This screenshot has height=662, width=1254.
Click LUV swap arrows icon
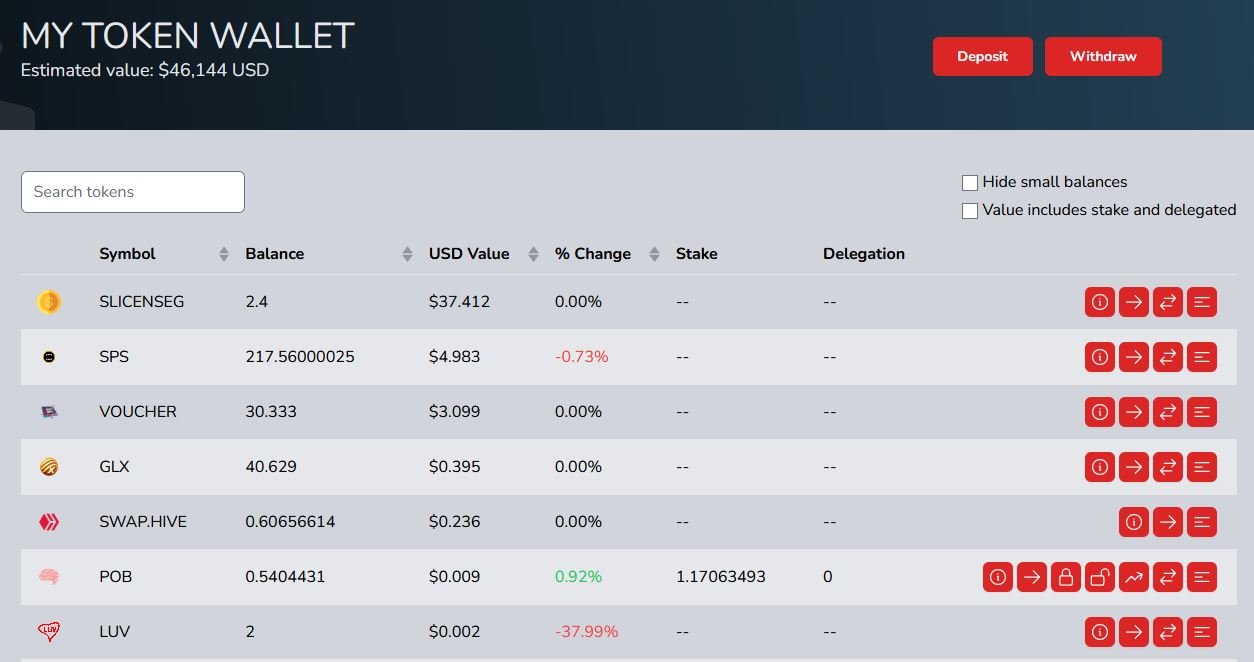1168,632
